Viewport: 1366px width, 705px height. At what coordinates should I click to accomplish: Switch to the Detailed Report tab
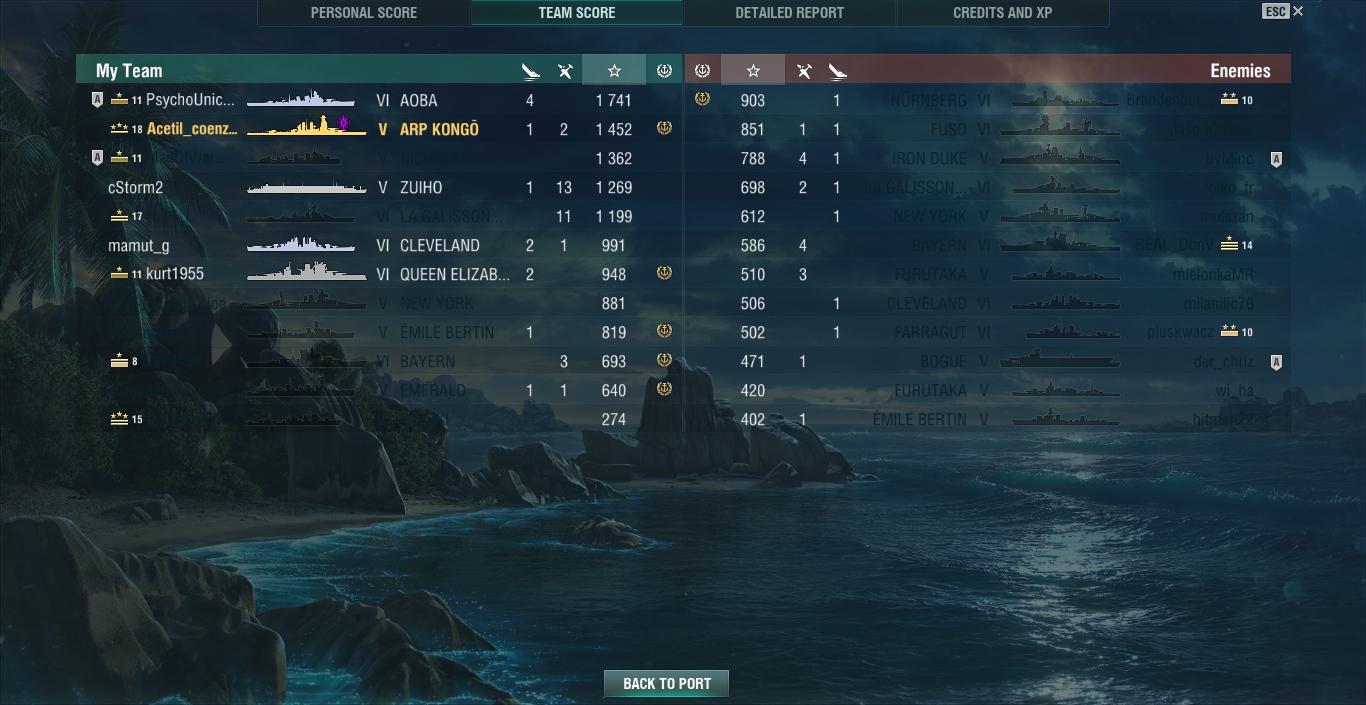[790, 13]
